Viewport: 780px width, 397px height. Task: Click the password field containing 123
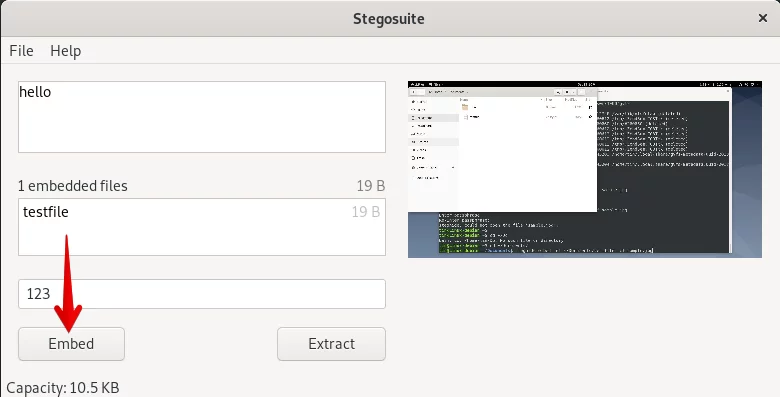[202, 294]
